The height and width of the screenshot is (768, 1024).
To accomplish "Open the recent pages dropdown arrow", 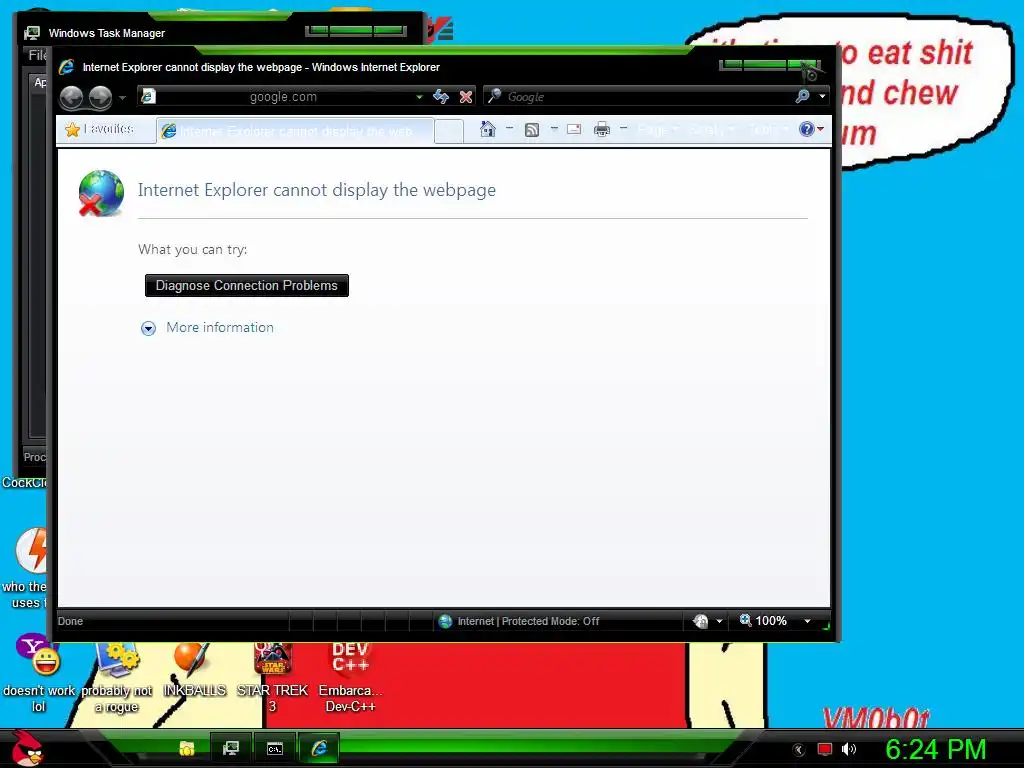I will [122, 98].
